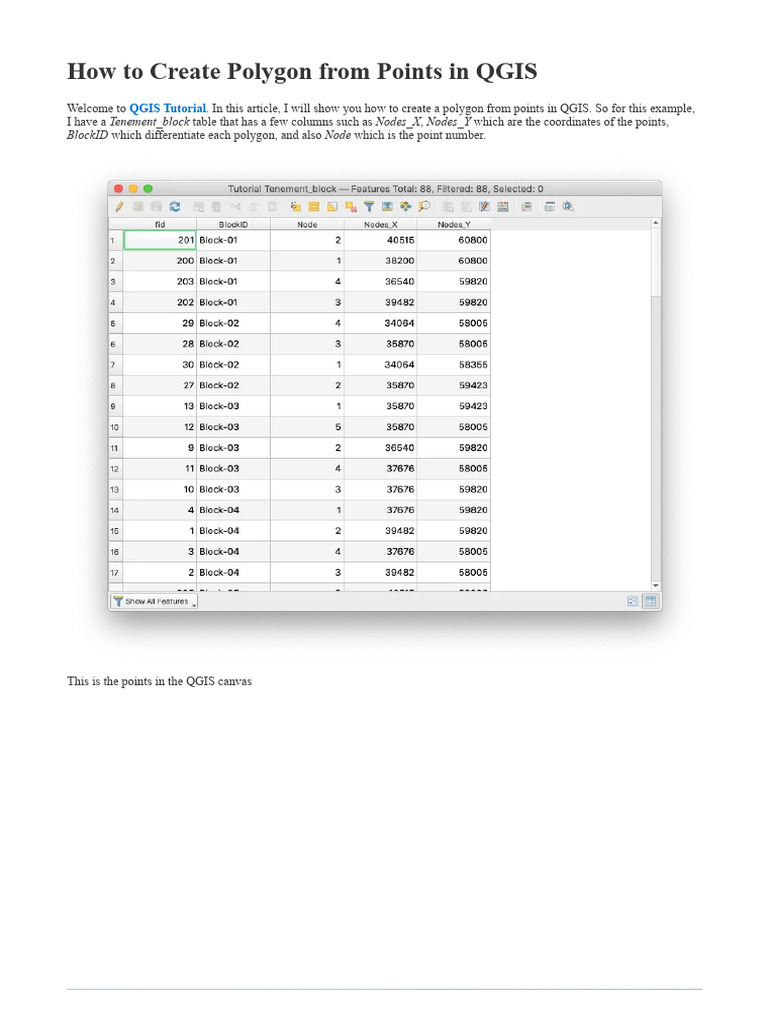Viewport: 768px width, 1024px height.
Task: Follow the QGIS Tutorial link
Action: [x=167, y=108]
